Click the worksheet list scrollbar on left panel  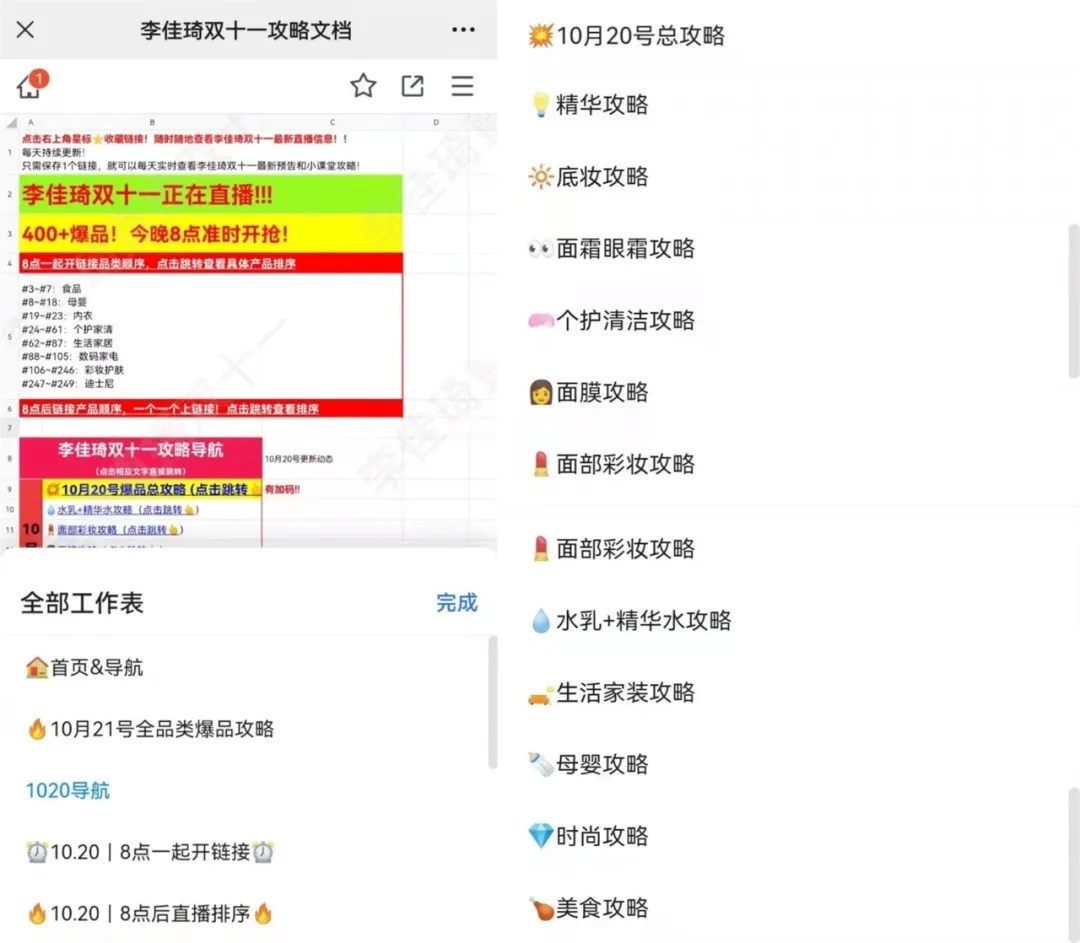pos(492,701)
